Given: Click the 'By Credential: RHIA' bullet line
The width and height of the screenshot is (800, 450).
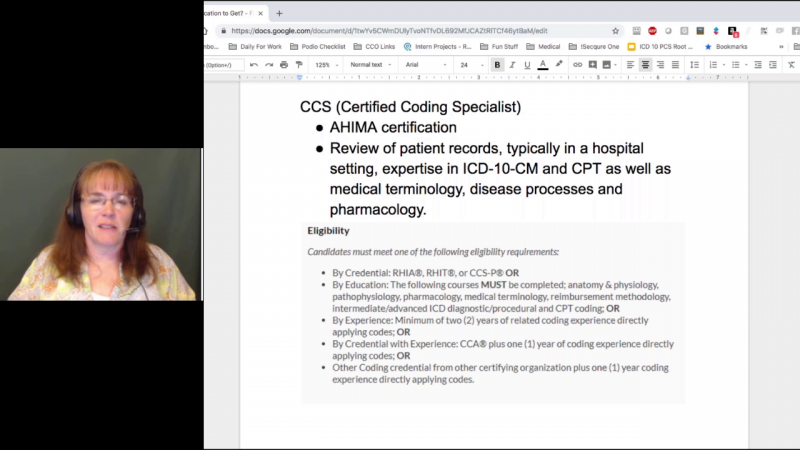Looking at the screenshot, I should tap(426, 273).
